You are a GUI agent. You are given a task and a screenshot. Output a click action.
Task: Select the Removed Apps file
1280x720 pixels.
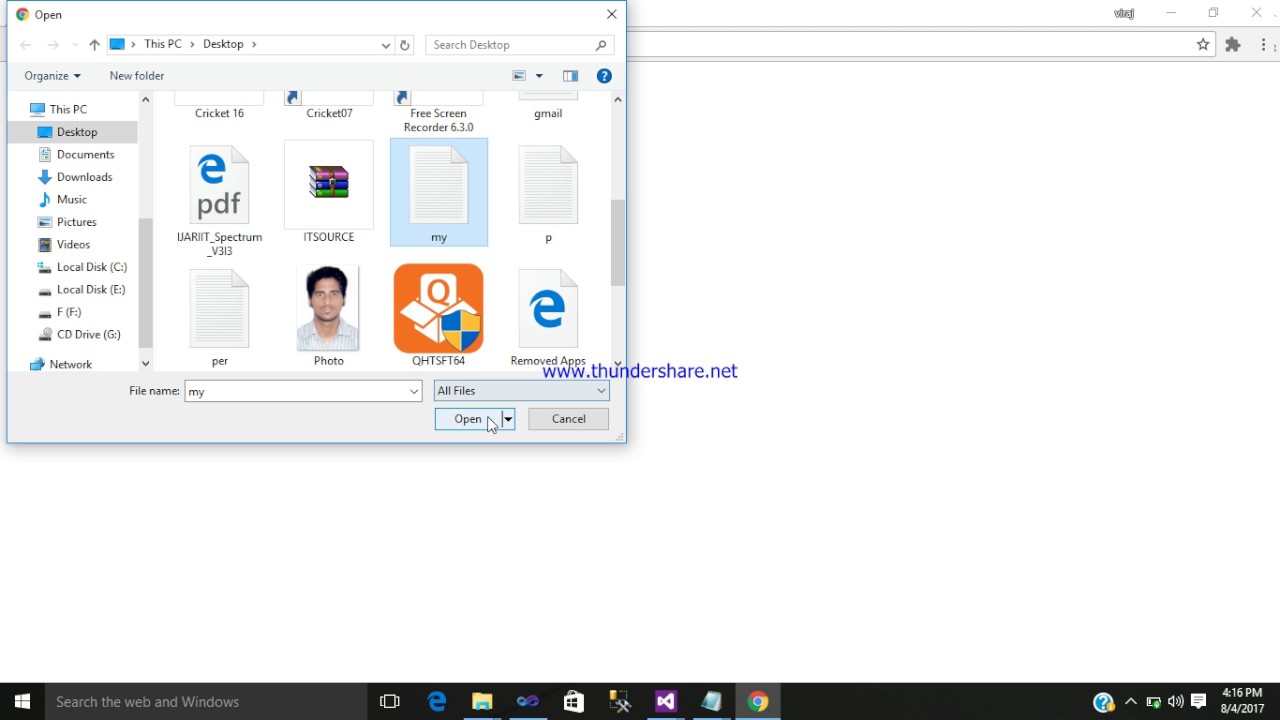(x=548, y=317)
